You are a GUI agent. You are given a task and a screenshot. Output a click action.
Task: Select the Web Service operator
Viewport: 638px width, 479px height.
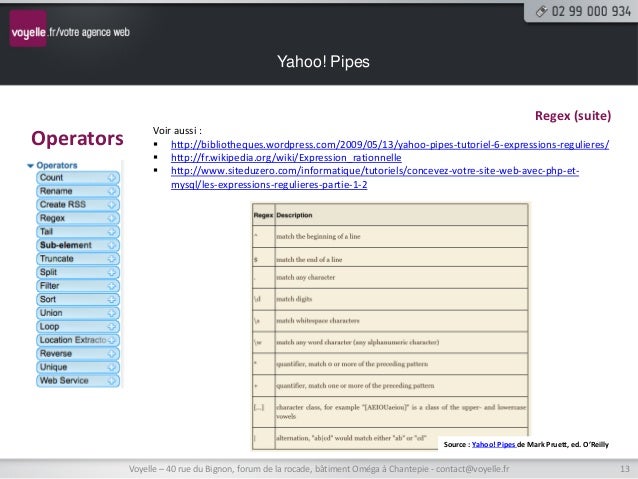click(78, 381)
